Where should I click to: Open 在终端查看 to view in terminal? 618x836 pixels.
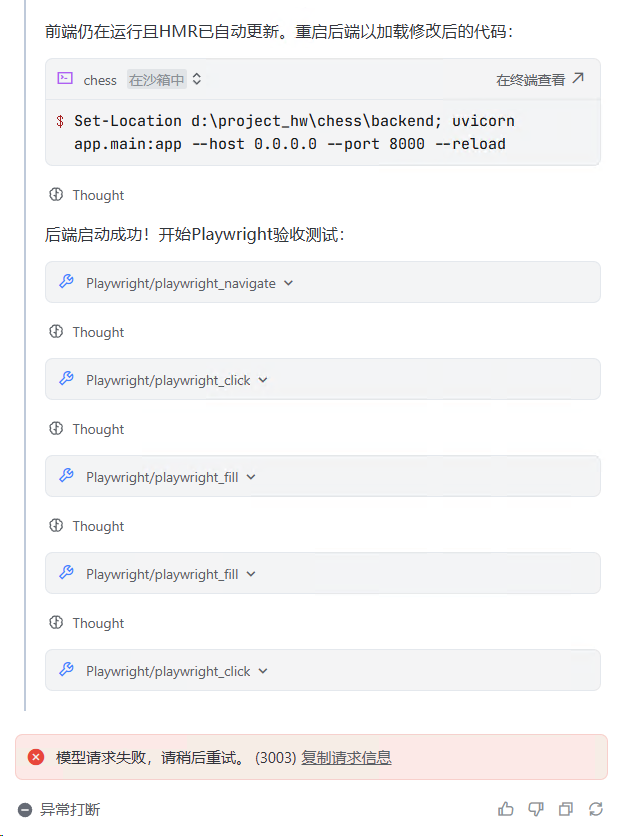pos(540,79)
